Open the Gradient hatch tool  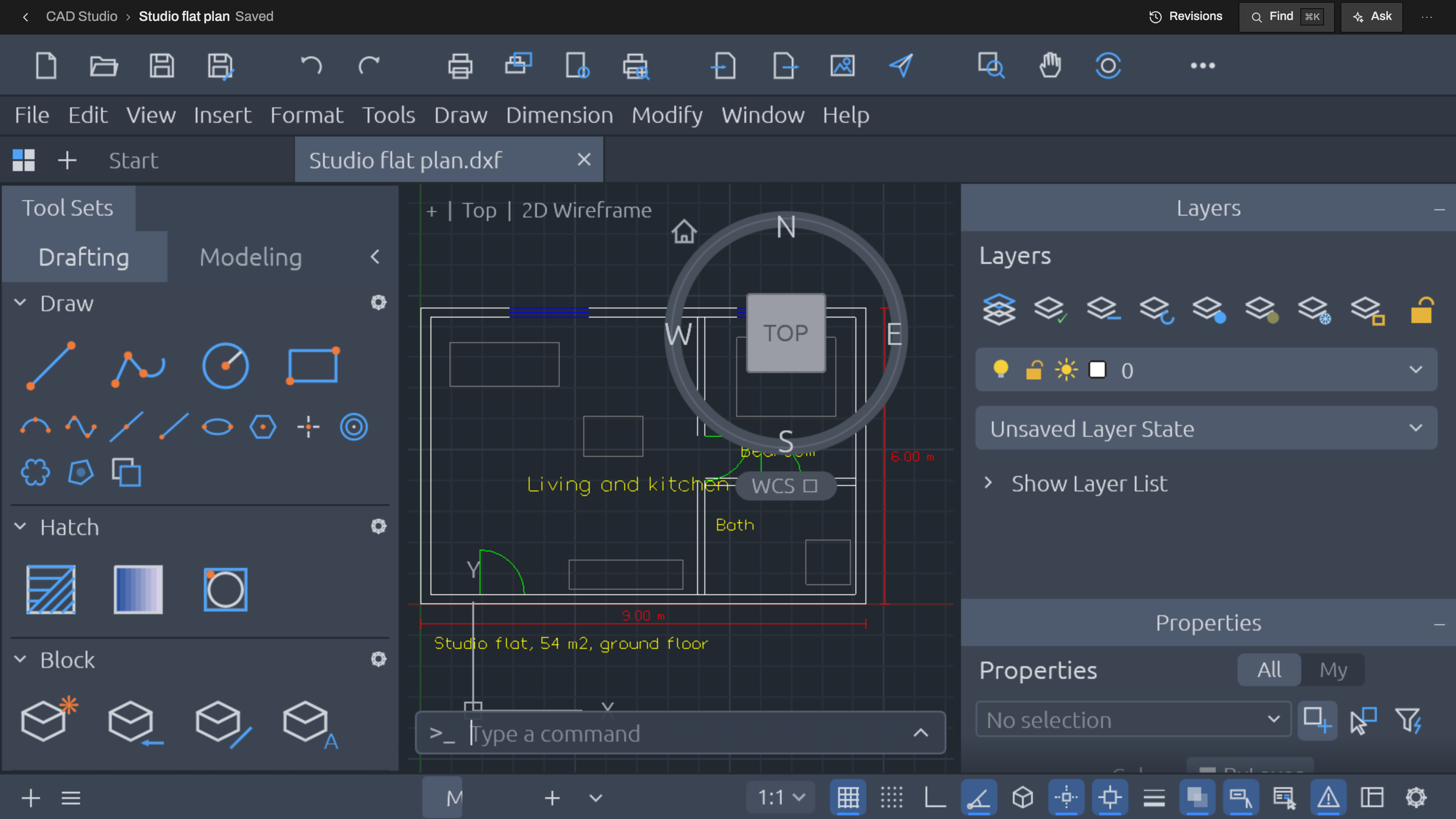pos(138,590)
